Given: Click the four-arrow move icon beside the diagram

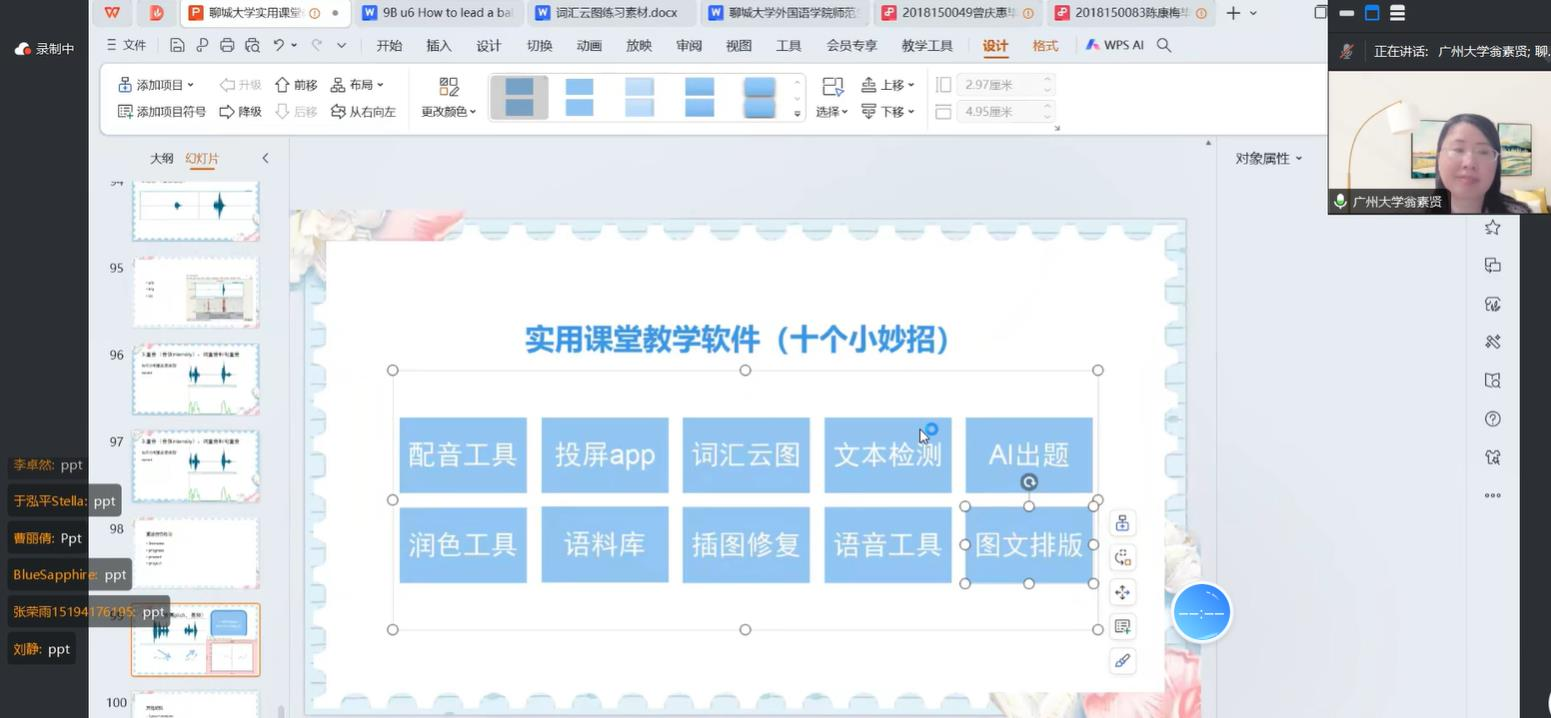Looking at the screenshot, I should (1122, 592).
